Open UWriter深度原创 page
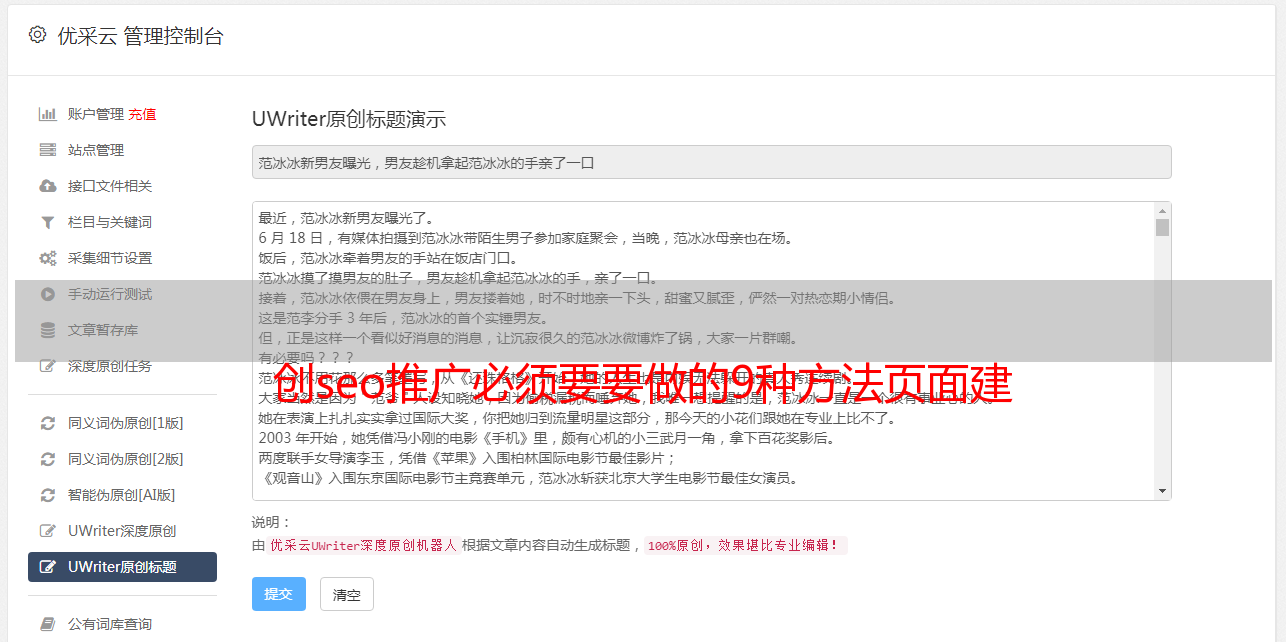The height and width of the screenshot is (642, 1286). pyautogui.click(x=122, y=531)
